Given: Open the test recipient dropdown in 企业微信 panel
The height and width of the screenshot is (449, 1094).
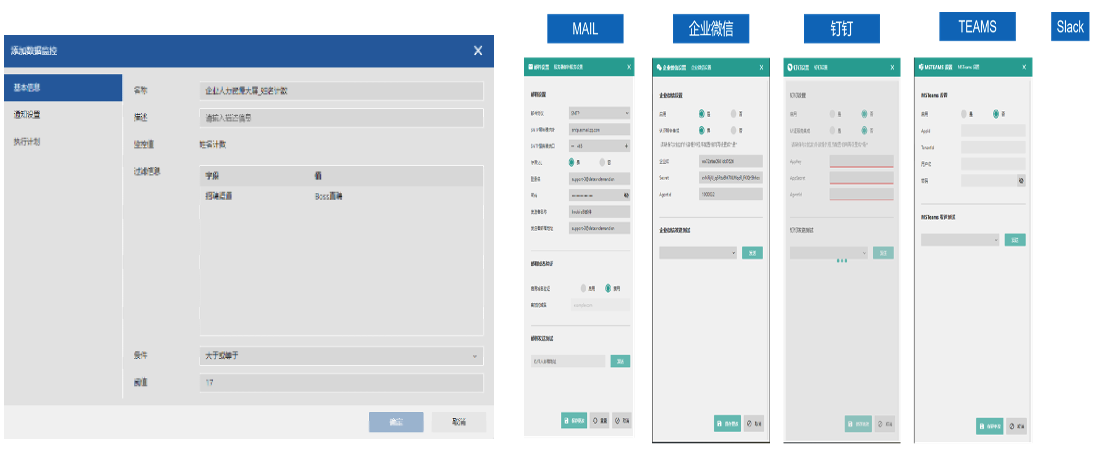Looking at the screenshot, I should click(x=698, y=253).
